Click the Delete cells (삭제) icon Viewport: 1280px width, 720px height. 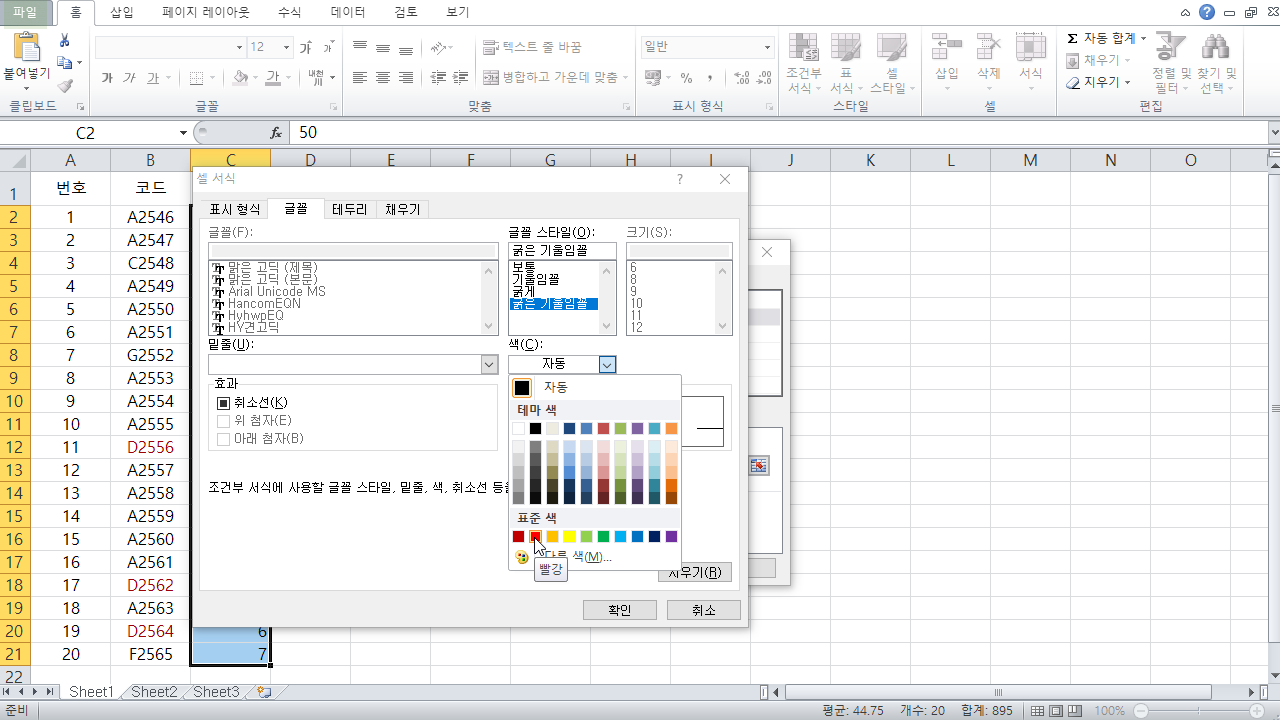click(x=988, y=48)
